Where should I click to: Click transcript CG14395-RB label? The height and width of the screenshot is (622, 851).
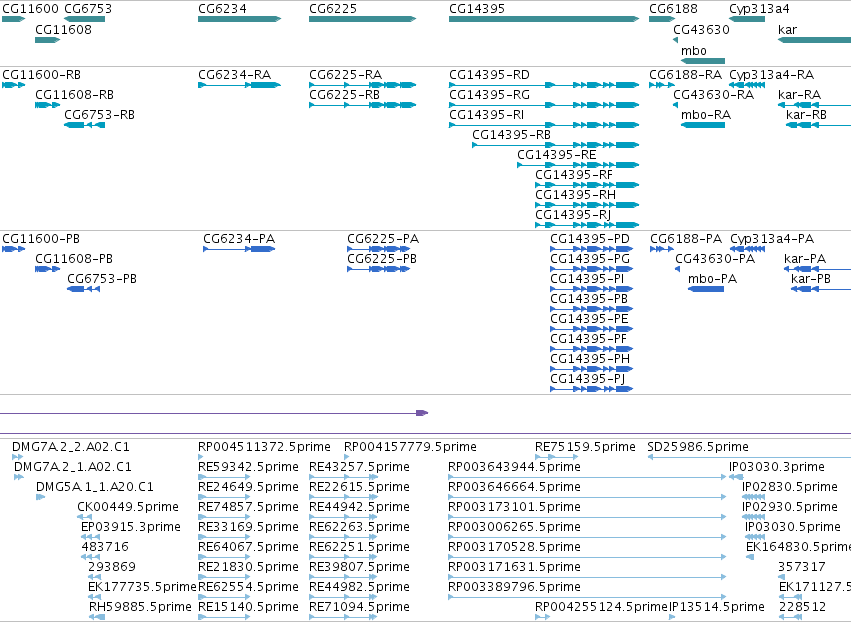(x=511, y=135)
